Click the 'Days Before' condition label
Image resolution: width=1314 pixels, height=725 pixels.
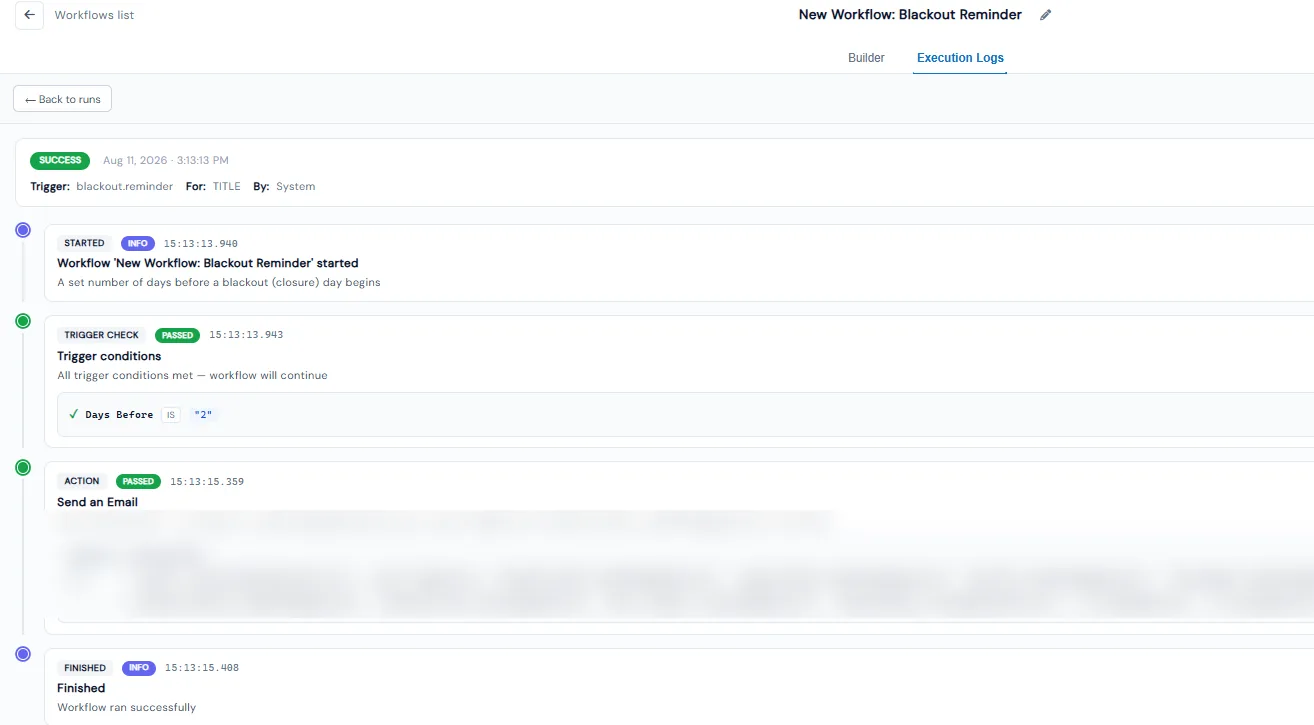point(119,414)
